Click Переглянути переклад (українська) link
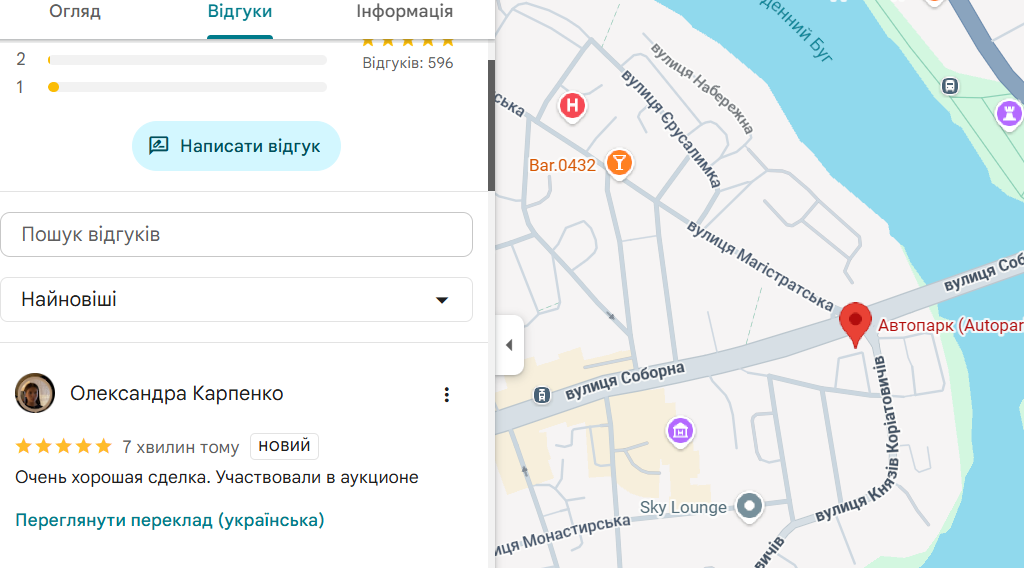The image size is (1024, 568). [170, 520]
